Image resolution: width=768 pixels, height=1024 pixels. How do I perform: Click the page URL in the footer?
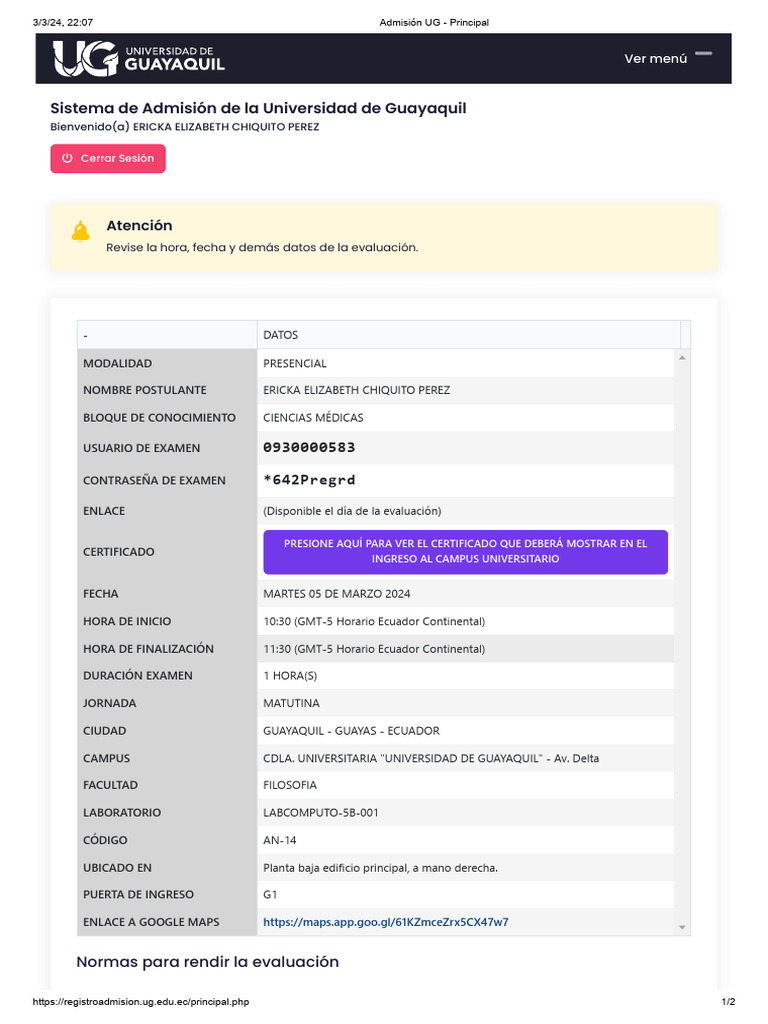point(141,1002)
